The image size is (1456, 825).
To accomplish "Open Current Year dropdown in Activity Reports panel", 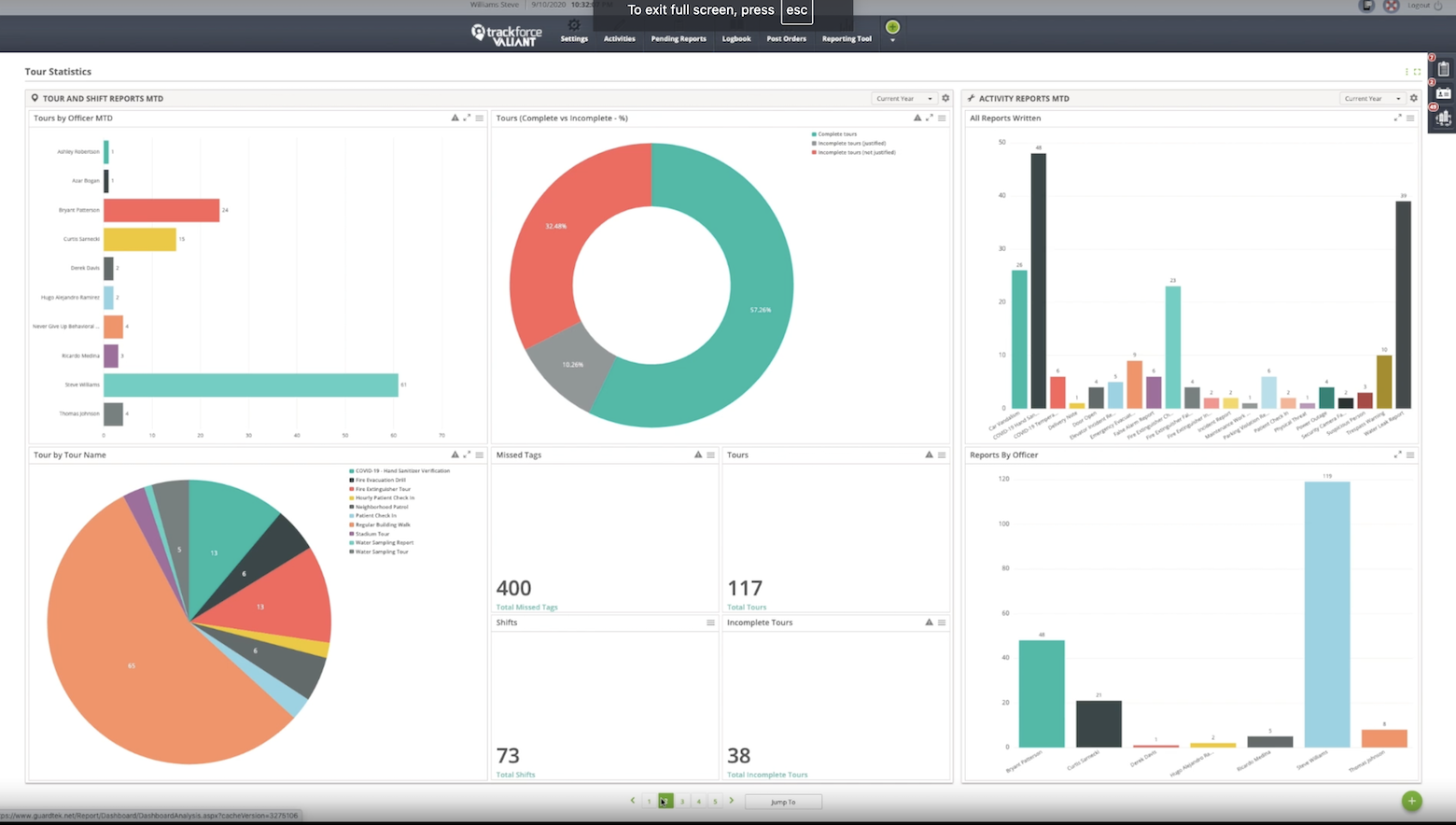I will click(1372, 98).
